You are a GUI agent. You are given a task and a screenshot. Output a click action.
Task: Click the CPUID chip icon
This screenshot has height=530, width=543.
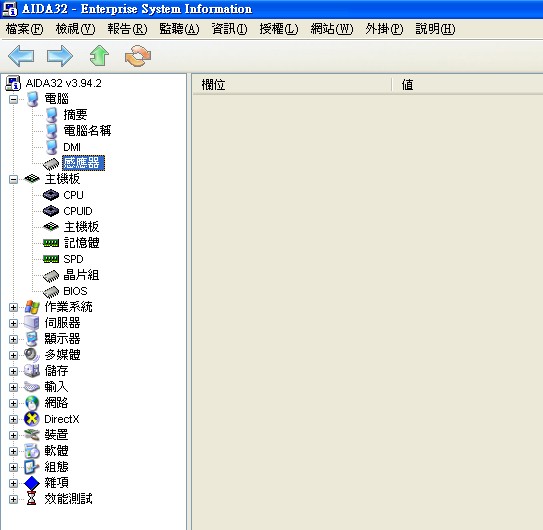51,211
